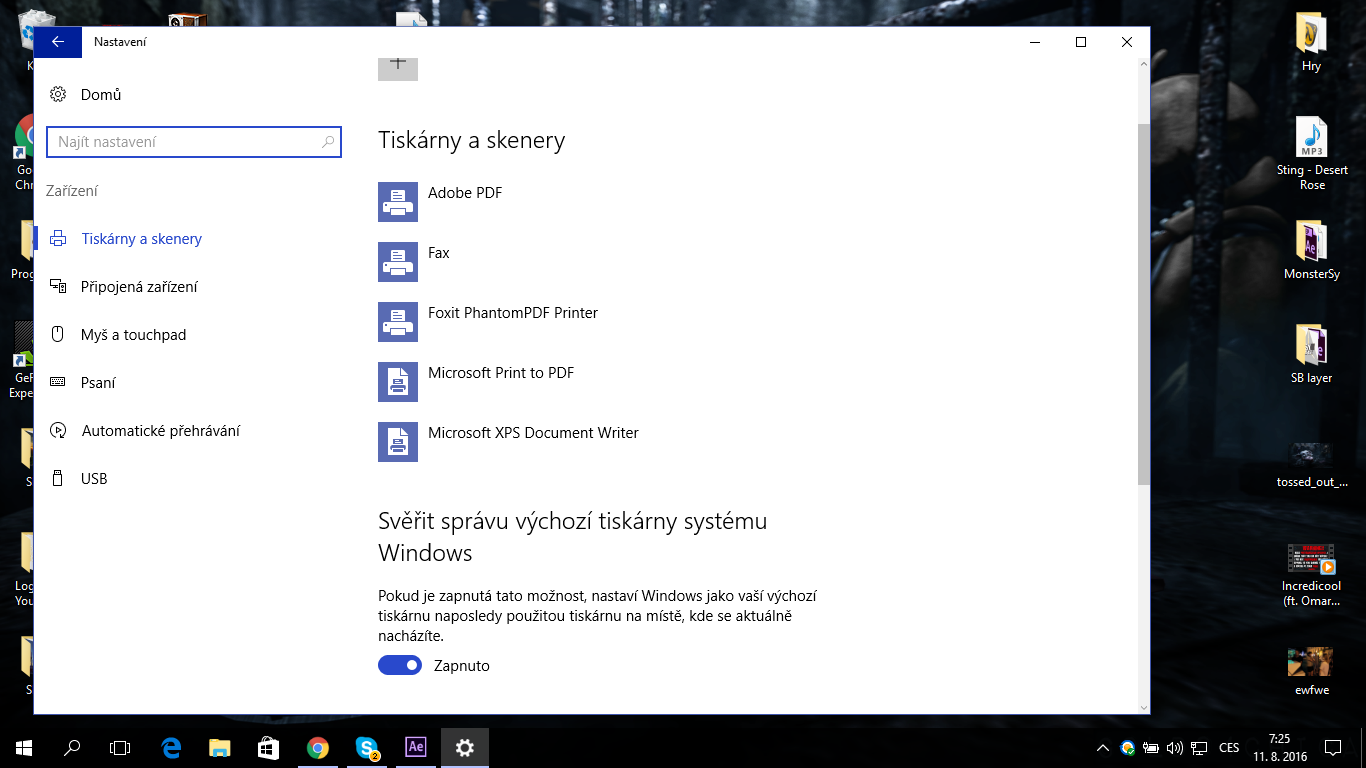This screenshot has height=768, width=1366.
Task: Click the Najít nastavení search field
Action: [185, 142]
